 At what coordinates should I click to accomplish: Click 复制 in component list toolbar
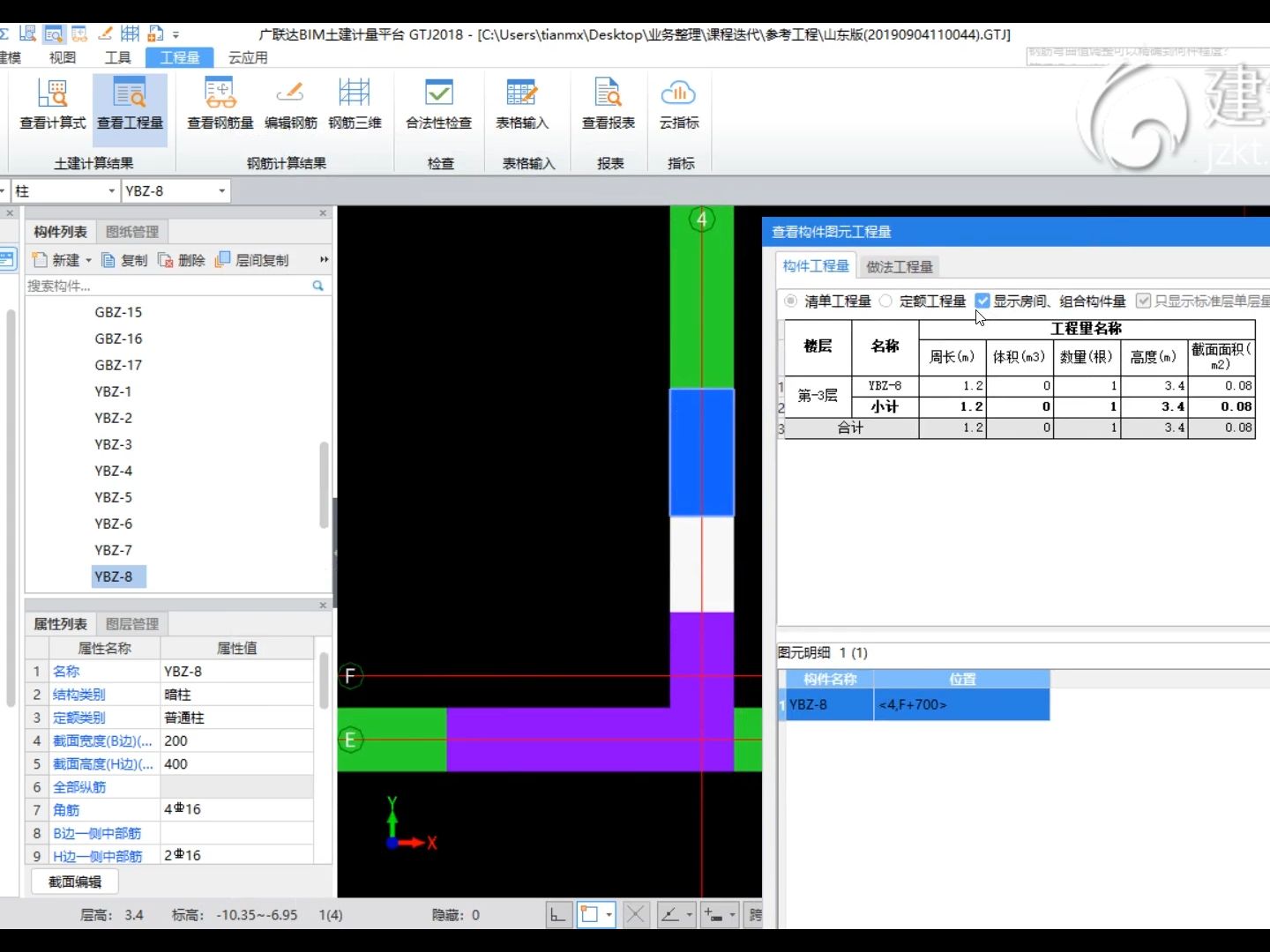tap(124, 260)
